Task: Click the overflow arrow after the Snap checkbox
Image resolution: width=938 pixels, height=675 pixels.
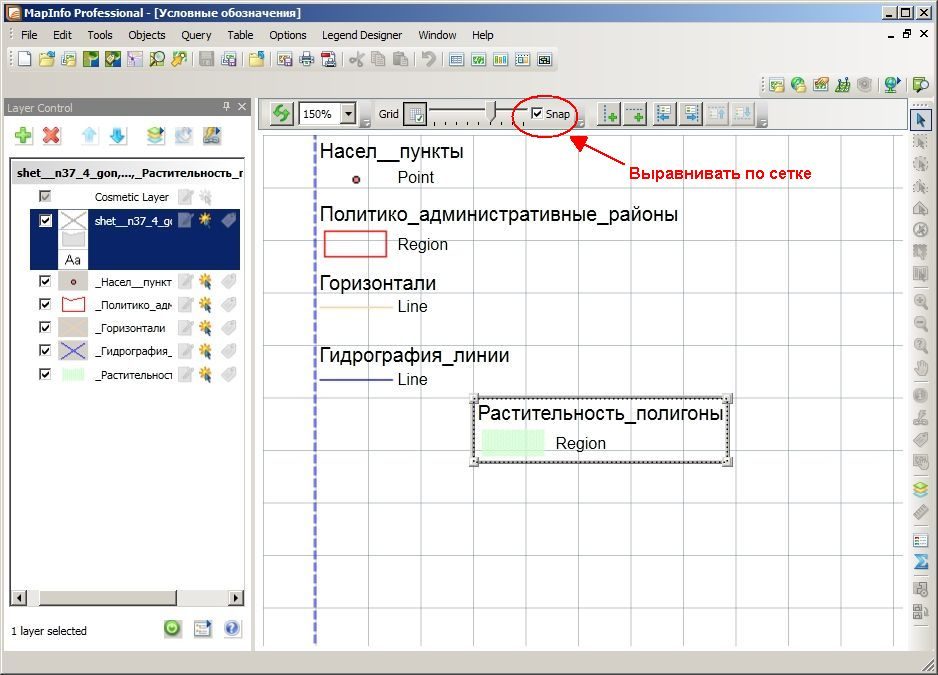Action: [x=580, y=122]
